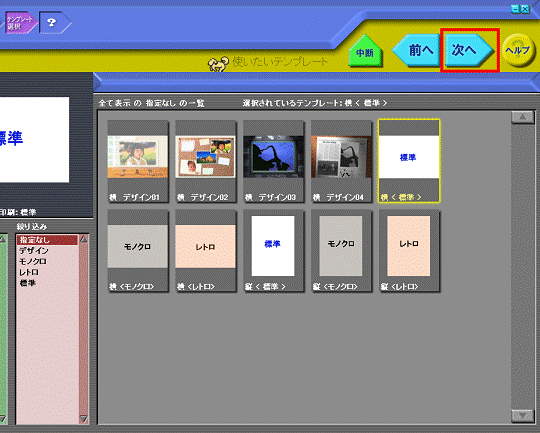Choose モノクロ in the 絞り込み filter list
The width and height of the screenshot is (540, 433).
[x=47, y=261]
